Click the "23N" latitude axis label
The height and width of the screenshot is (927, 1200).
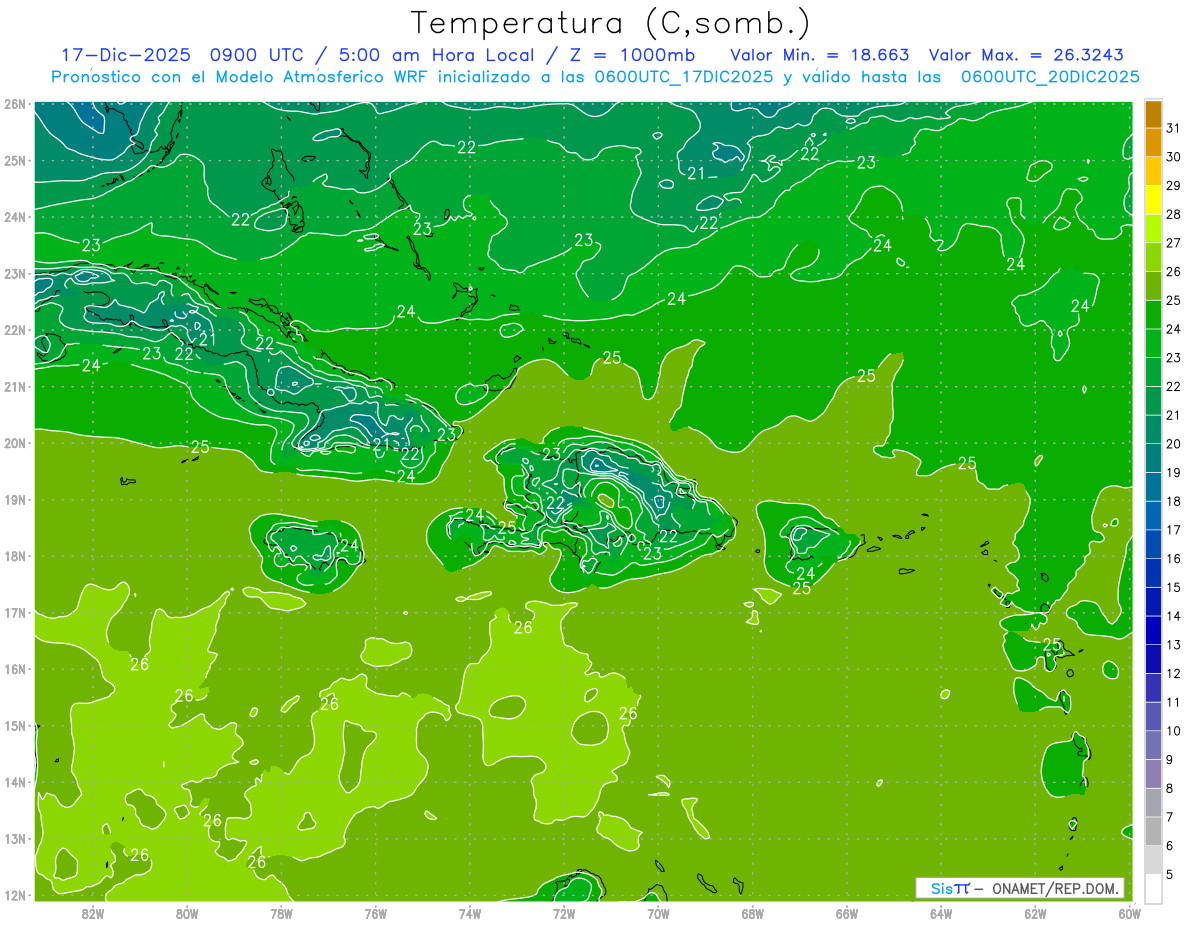point(14,273)
